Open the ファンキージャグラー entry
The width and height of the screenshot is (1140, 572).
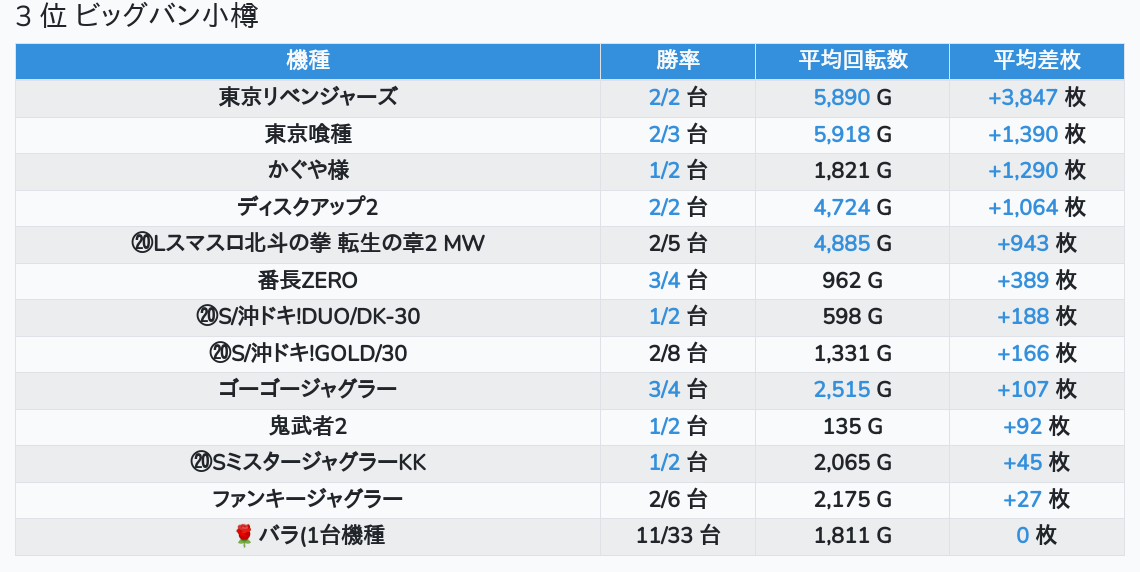(x=308, y=499)
